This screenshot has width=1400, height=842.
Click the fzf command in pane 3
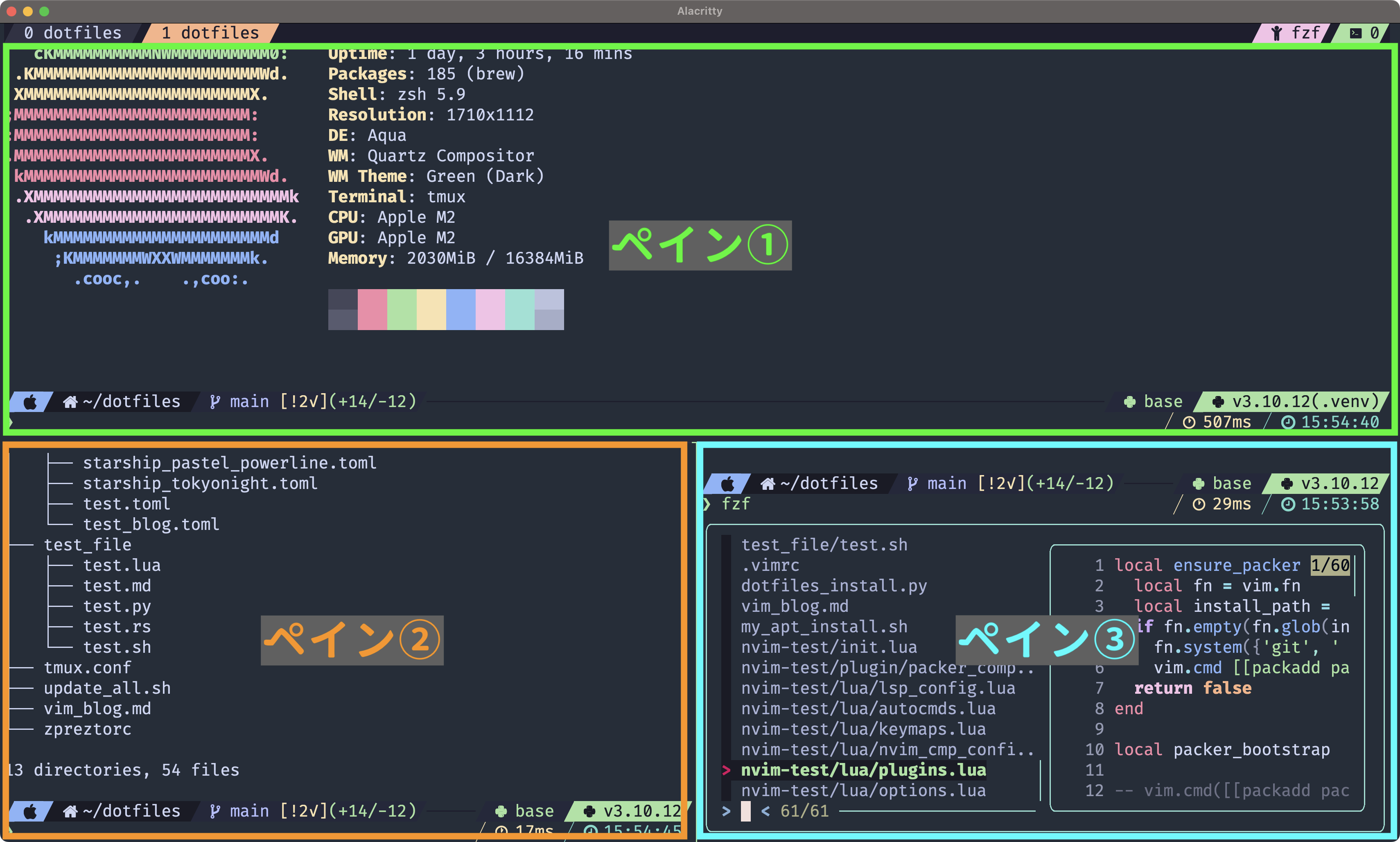(736, 504)
